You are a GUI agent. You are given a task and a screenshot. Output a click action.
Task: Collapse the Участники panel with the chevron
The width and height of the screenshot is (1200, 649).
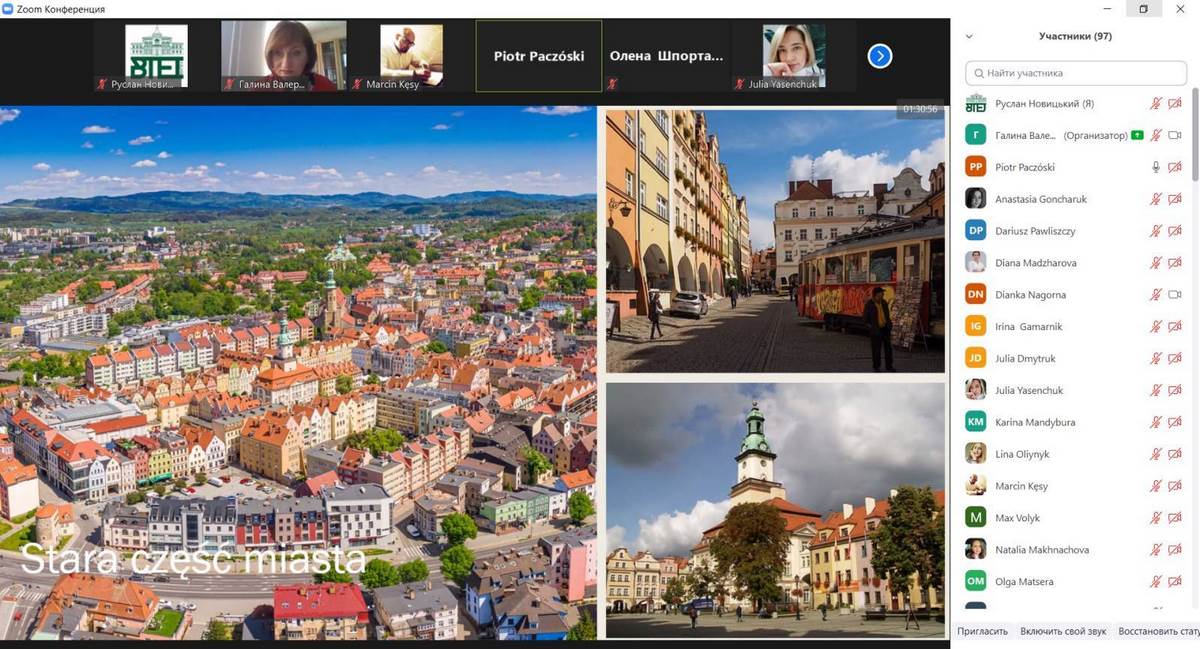pos(968,37)
